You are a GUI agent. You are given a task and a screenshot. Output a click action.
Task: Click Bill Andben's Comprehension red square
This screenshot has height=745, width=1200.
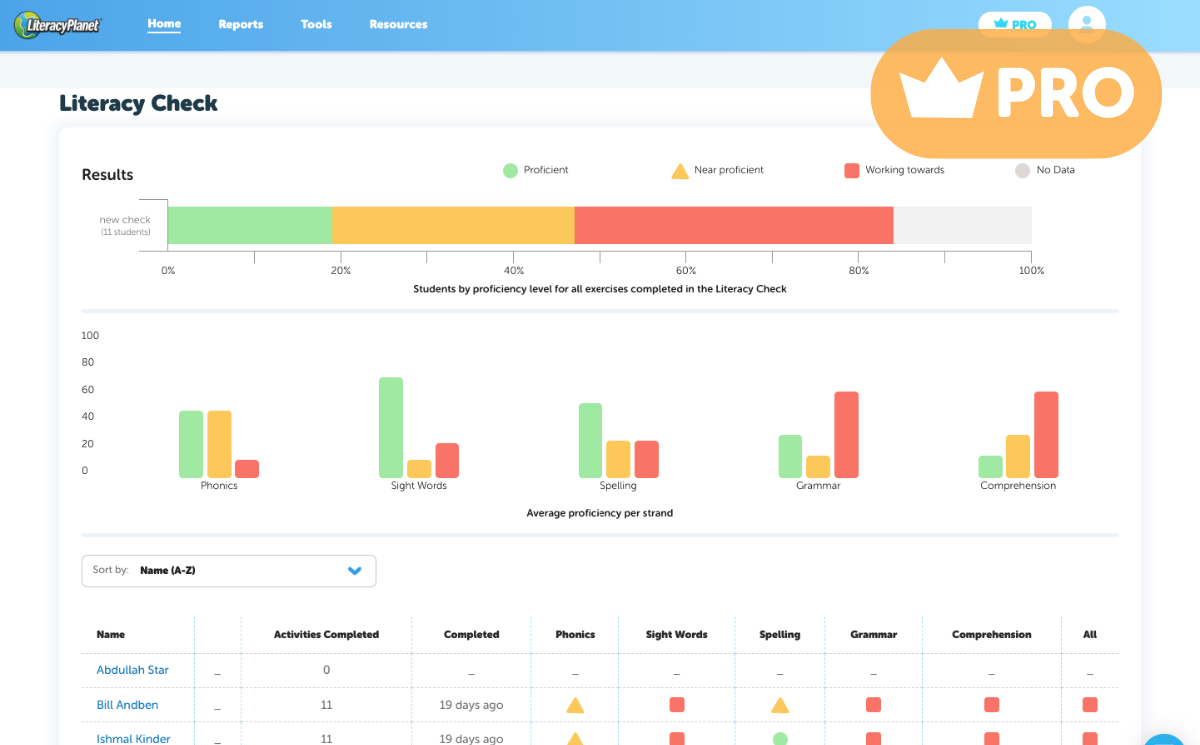click(x=991, y=705)
